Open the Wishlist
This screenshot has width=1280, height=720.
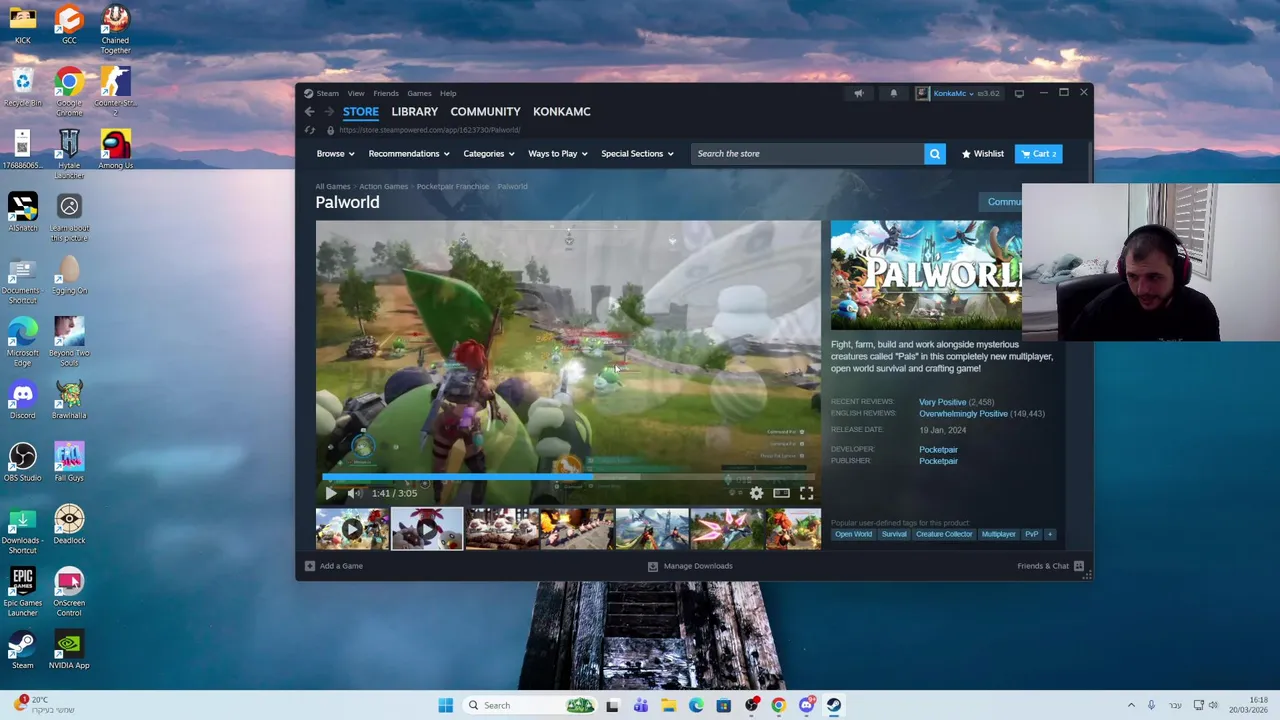coord(982,154)
